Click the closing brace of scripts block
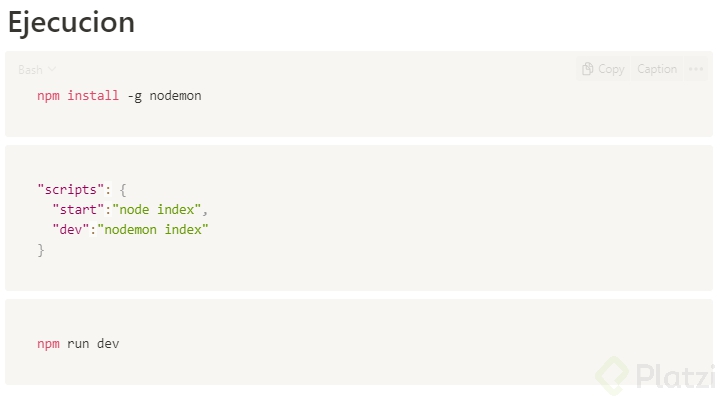Screen dimensions: 723x400 tap(41, 251)
